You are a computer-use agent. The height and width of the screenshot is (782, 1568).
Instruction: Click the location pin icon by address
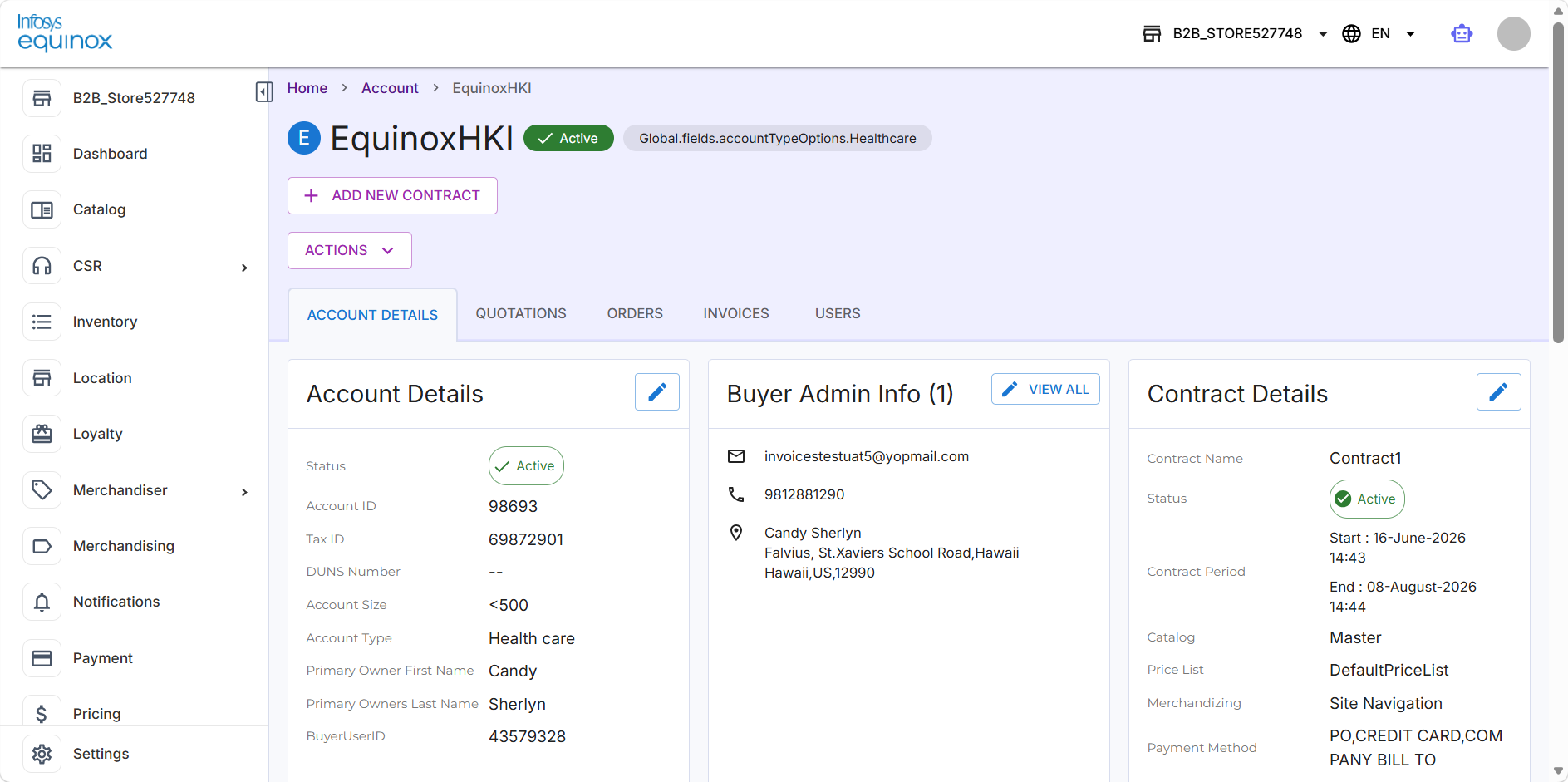[736, 533]
